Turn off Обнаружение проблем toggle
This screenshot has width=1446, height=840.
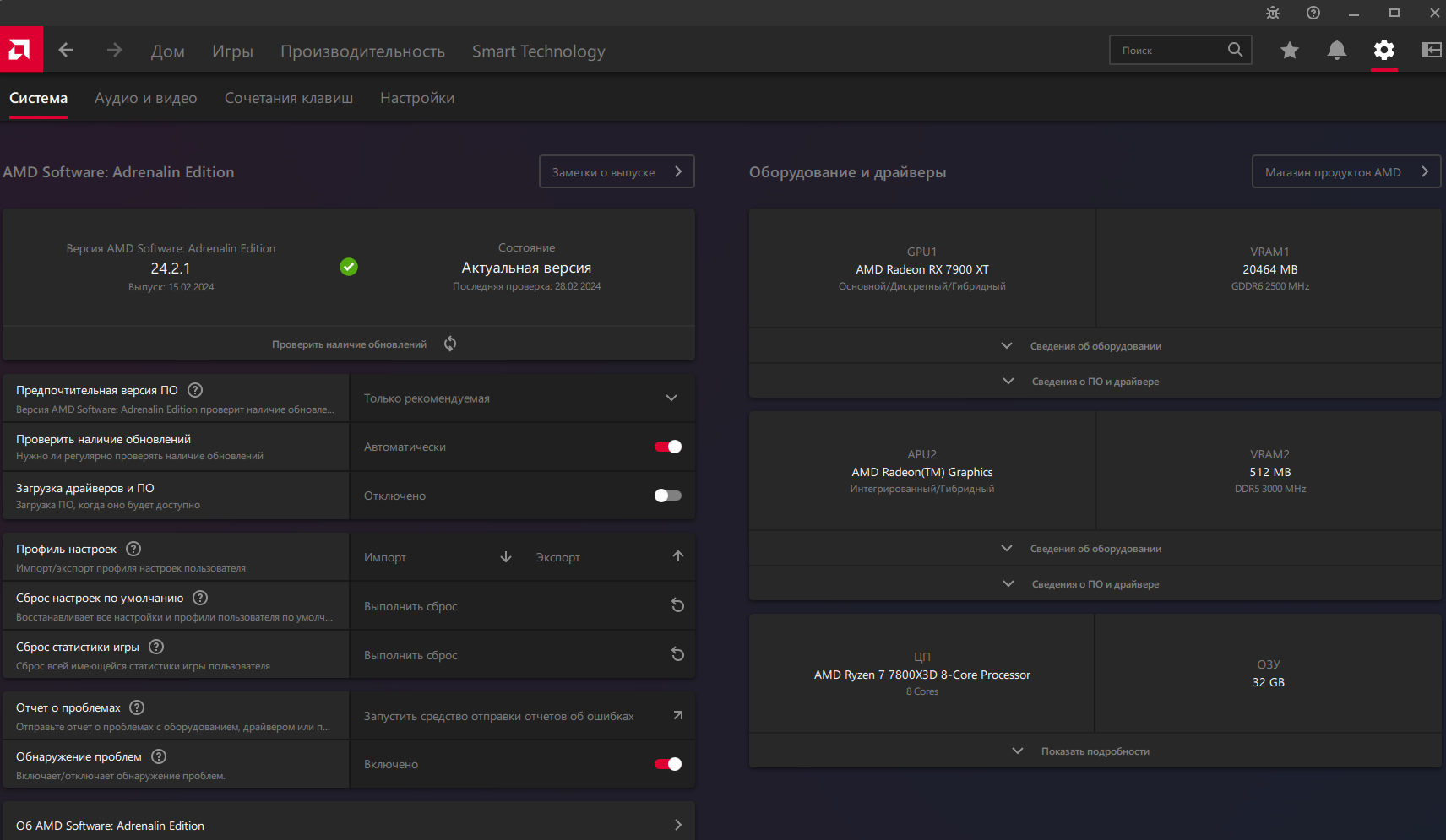668,764
